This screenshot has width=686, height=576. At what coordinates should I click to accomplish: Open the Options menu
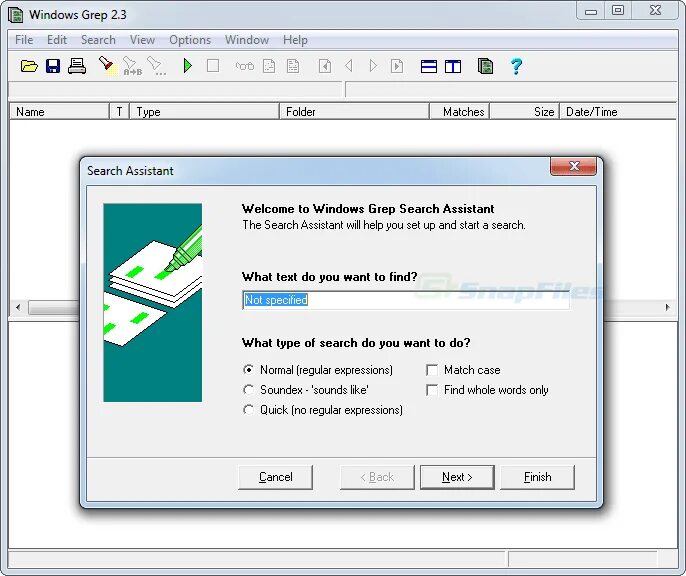190,40
